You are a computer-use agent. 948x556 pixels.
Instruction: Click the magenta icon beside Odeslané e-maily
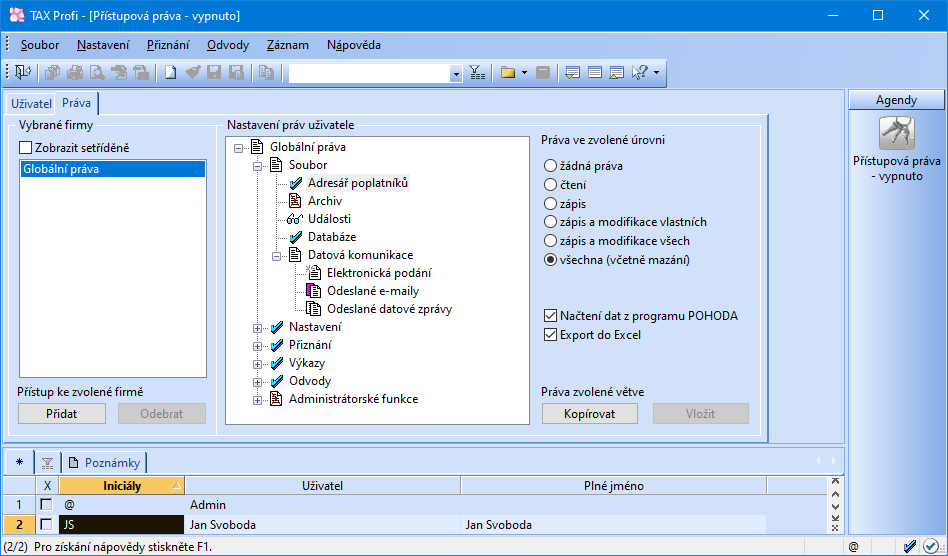click(x=314, y=291)
